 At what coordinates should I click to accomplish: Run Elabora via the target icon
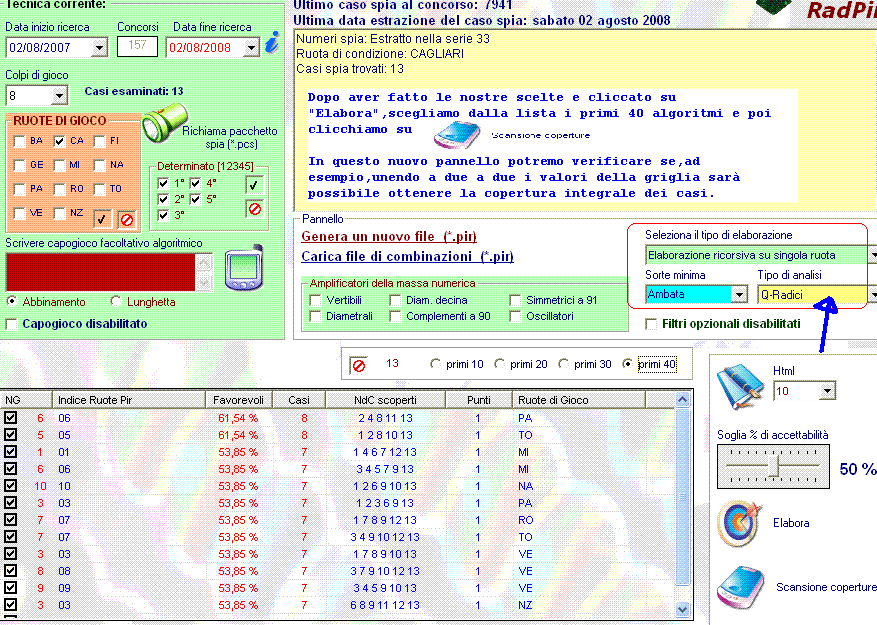point(738,523)
